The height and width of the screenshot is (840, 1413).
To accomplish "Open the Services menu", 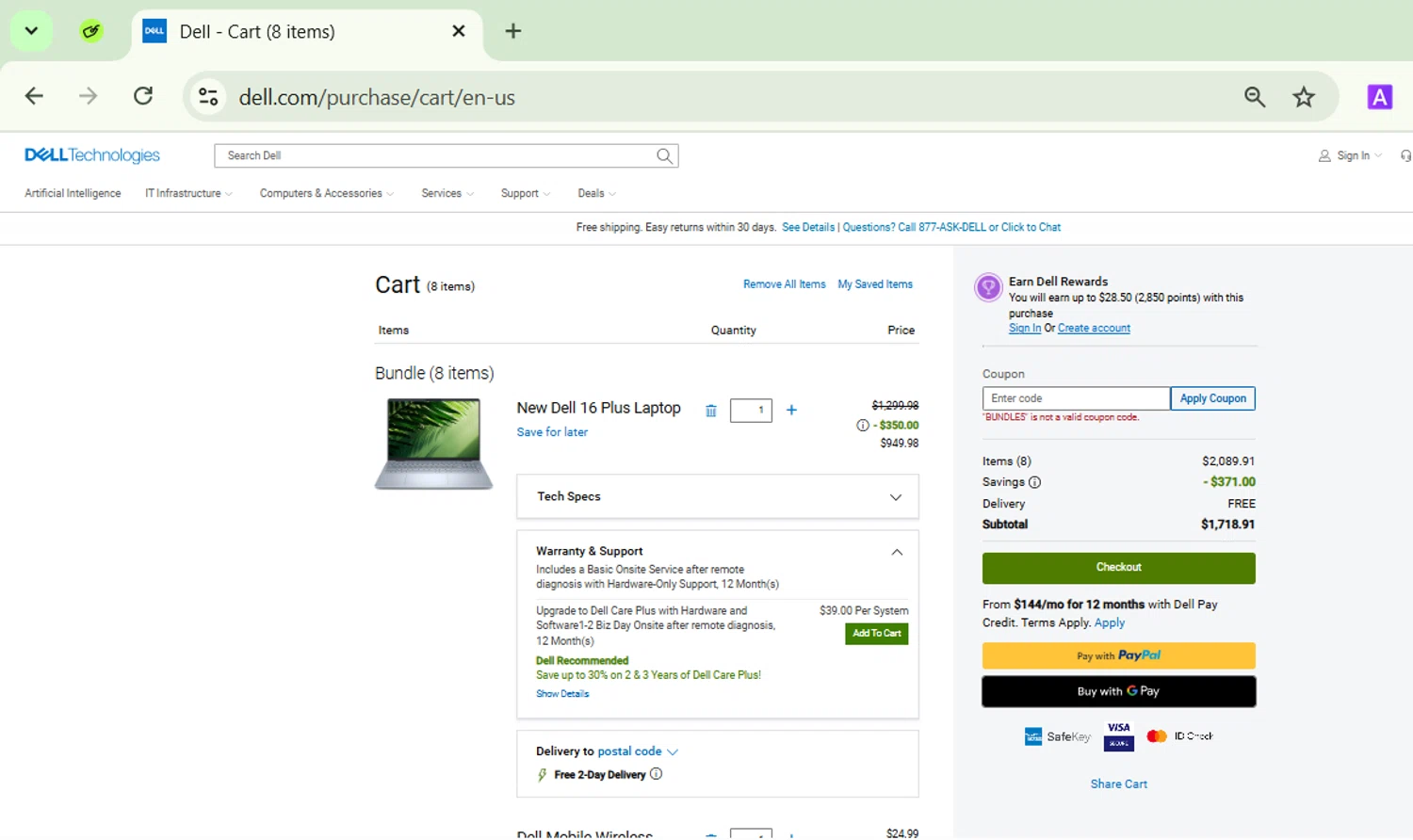I will (x=447, y=193).
